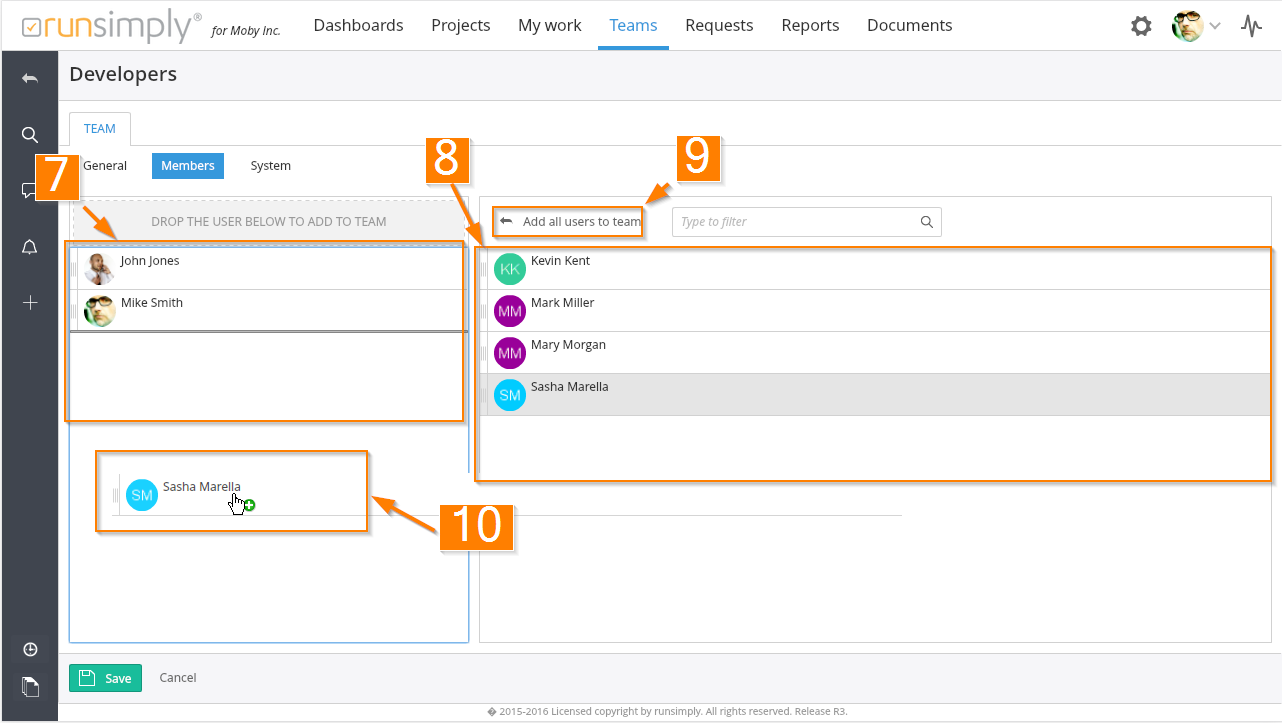This screenshot has height=723, width=1282.
Task: Click the Save button
Action: point(106,678)
